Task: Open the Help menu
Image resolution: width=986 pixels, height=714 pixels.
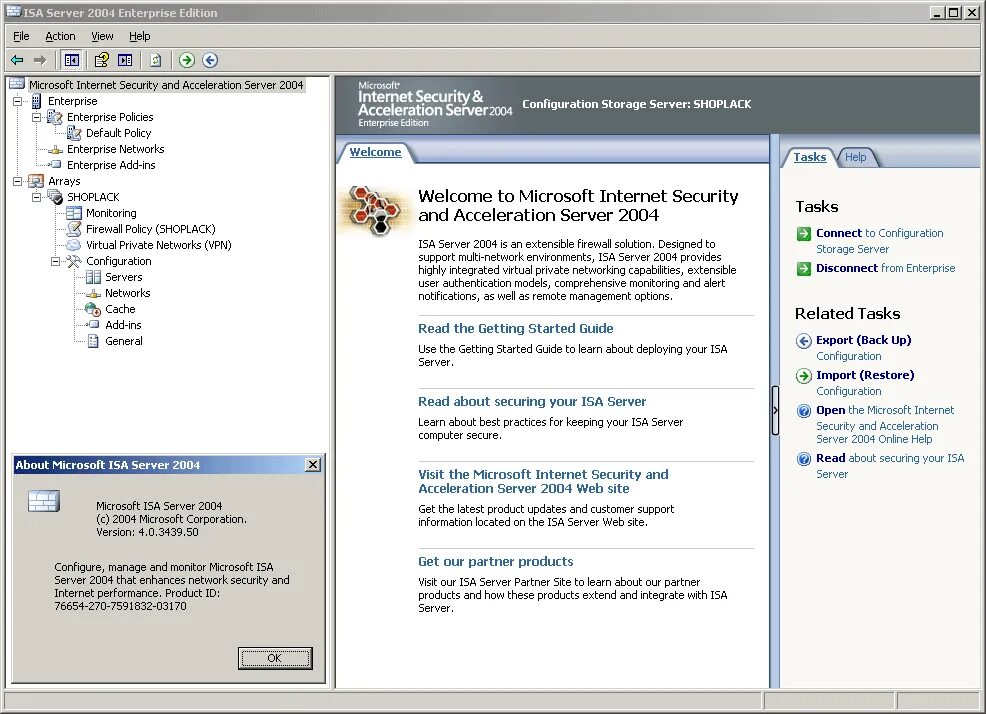Action: click(x=140, y=36)
